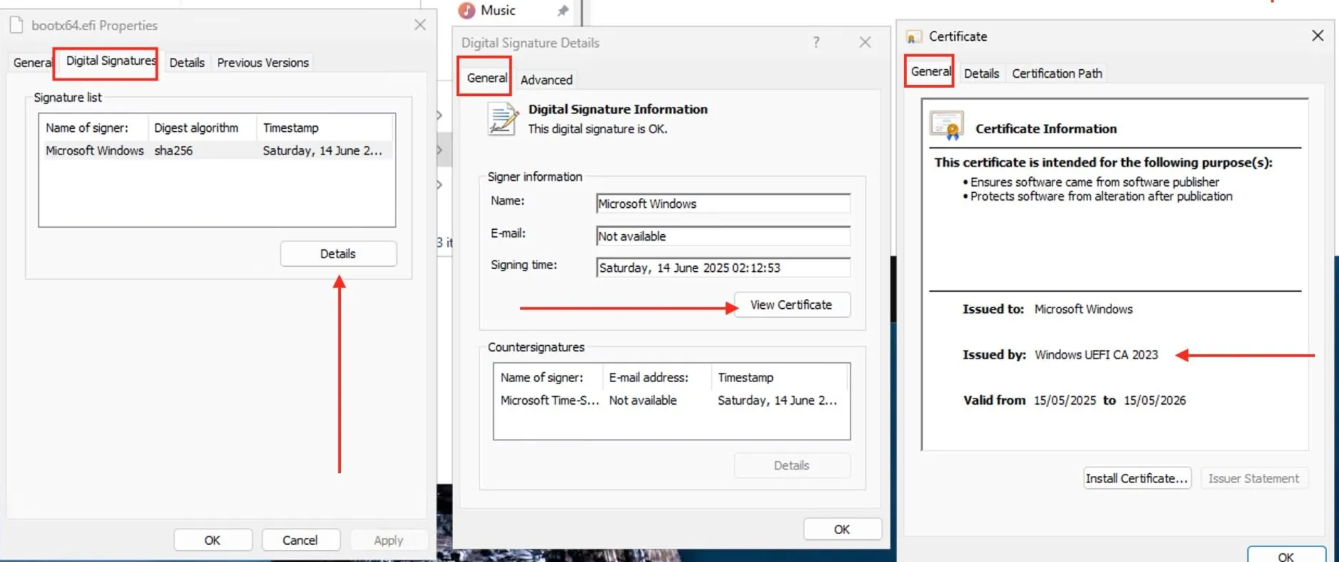The height and width of the screenshot is (562, 1339).
Task: Click the E-mail field showing Not available
Action: tap(723, 236)
